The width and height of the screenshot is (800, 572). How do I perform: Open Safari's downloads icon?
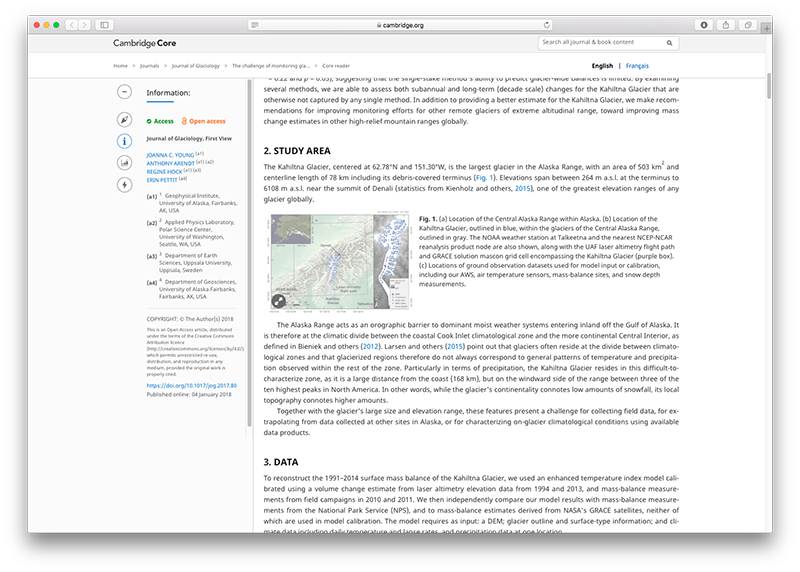point(704,24)
